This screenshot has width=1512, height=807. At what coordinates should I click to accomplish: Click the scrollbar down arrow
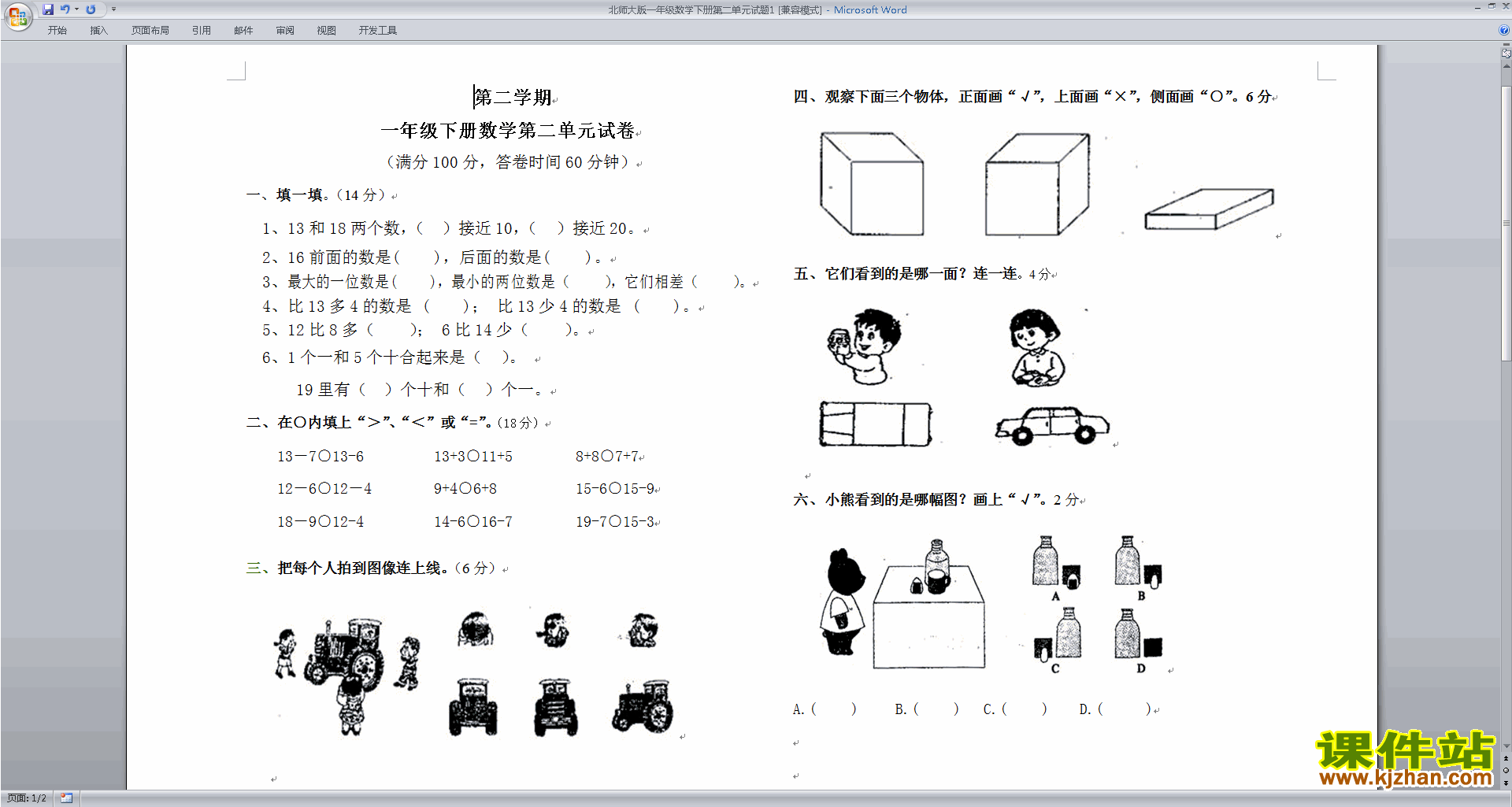coord(1506,746)
